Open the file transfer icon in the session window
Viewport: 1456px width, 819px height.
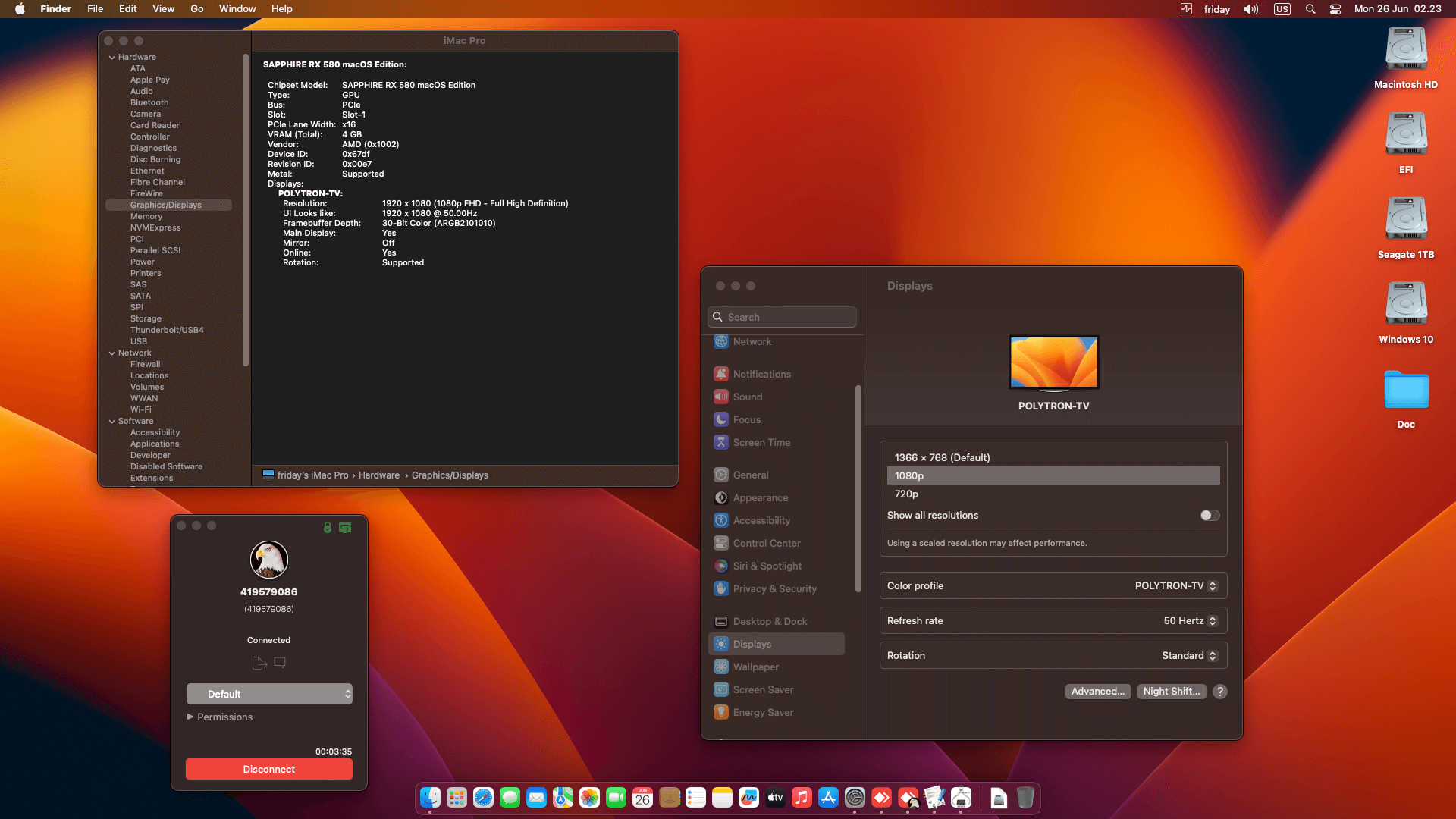coord(259,662)
